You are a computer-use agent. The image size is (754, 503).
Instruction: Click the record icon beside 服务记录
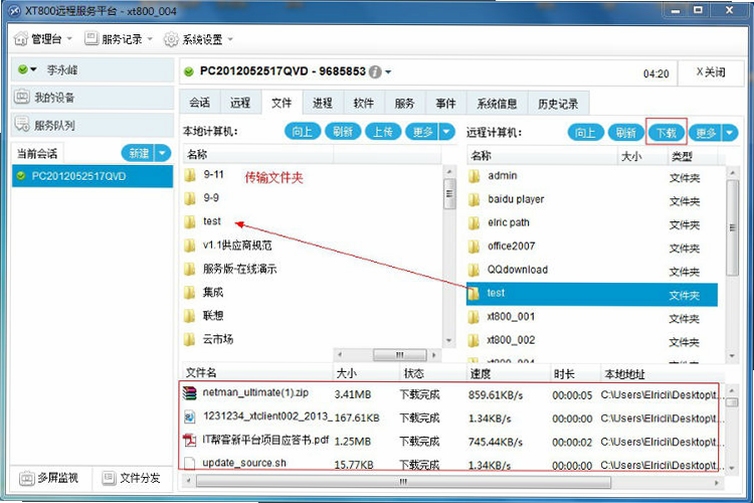pyautogui.click(x=91, y=38)
